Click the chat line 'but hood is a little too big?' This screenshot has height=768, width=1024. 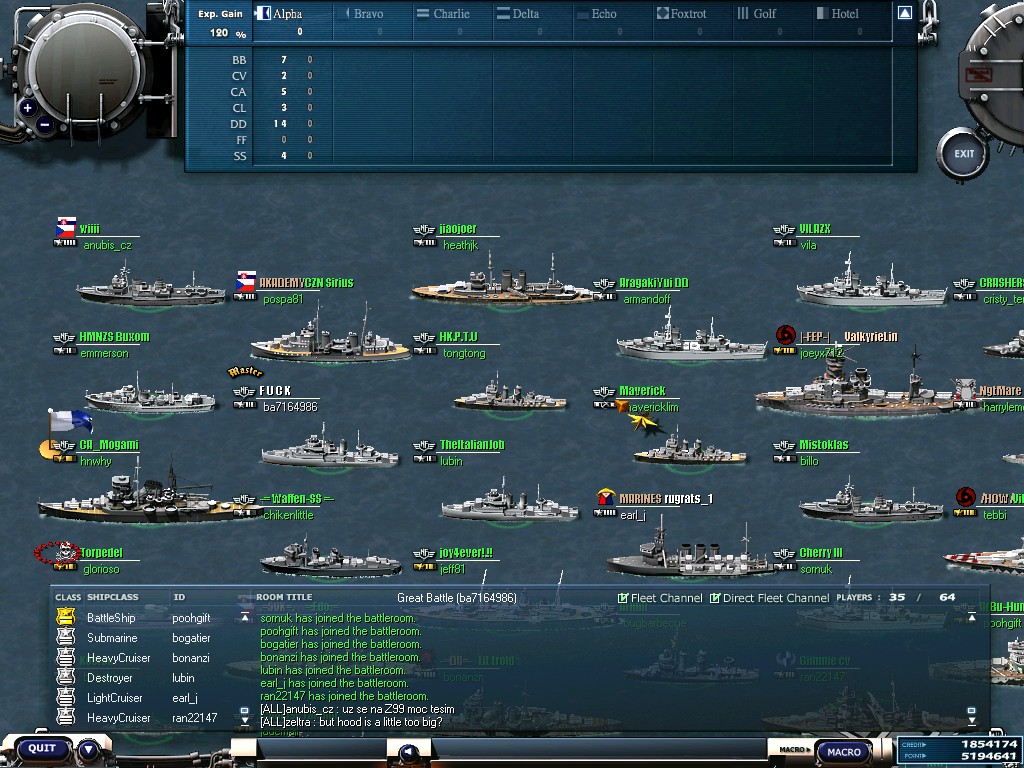pyautogui.click(x=381, y=722)
